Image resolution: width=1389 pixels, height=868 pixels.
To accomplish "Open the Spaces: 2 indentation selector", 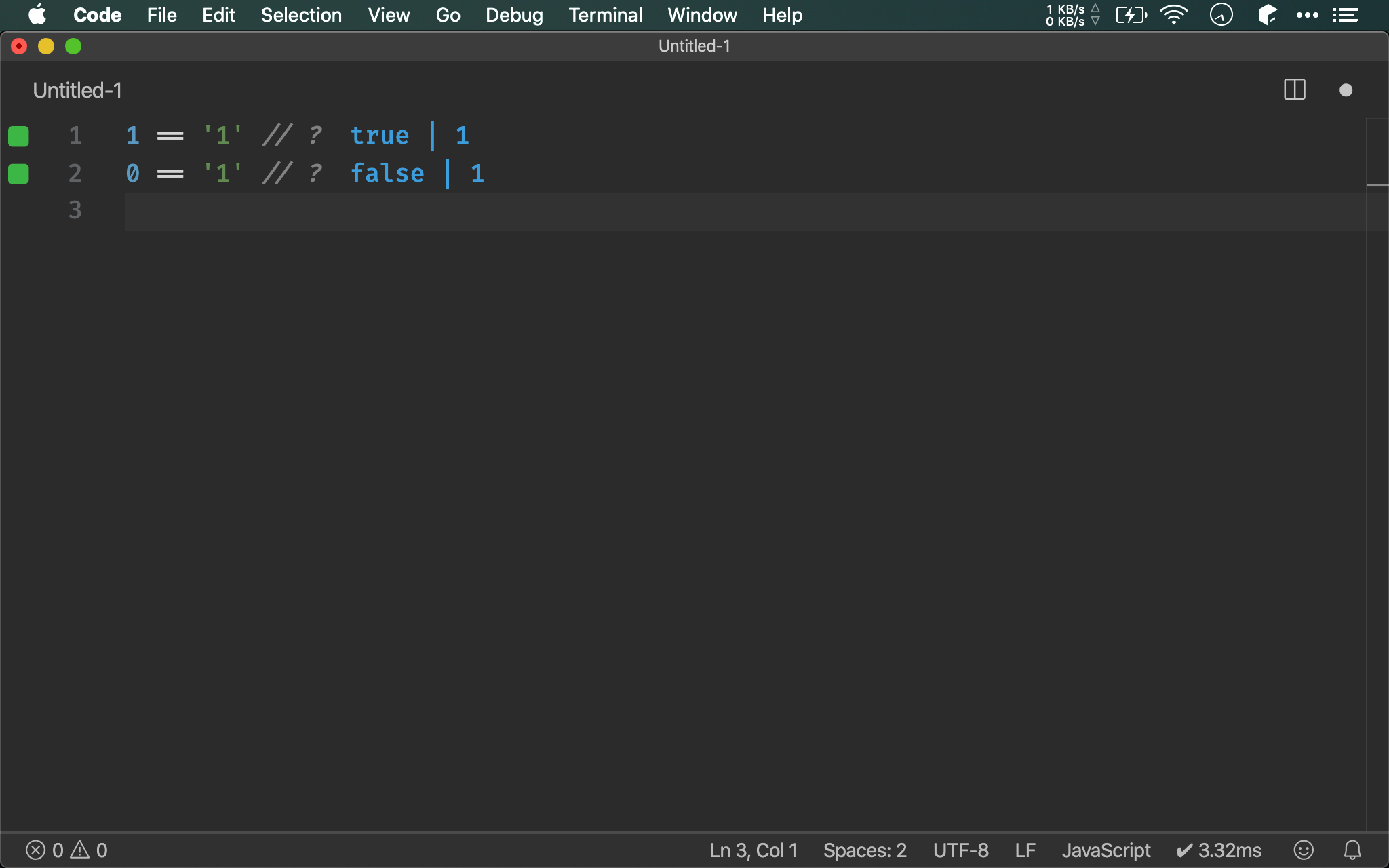I will coord(864,850).
